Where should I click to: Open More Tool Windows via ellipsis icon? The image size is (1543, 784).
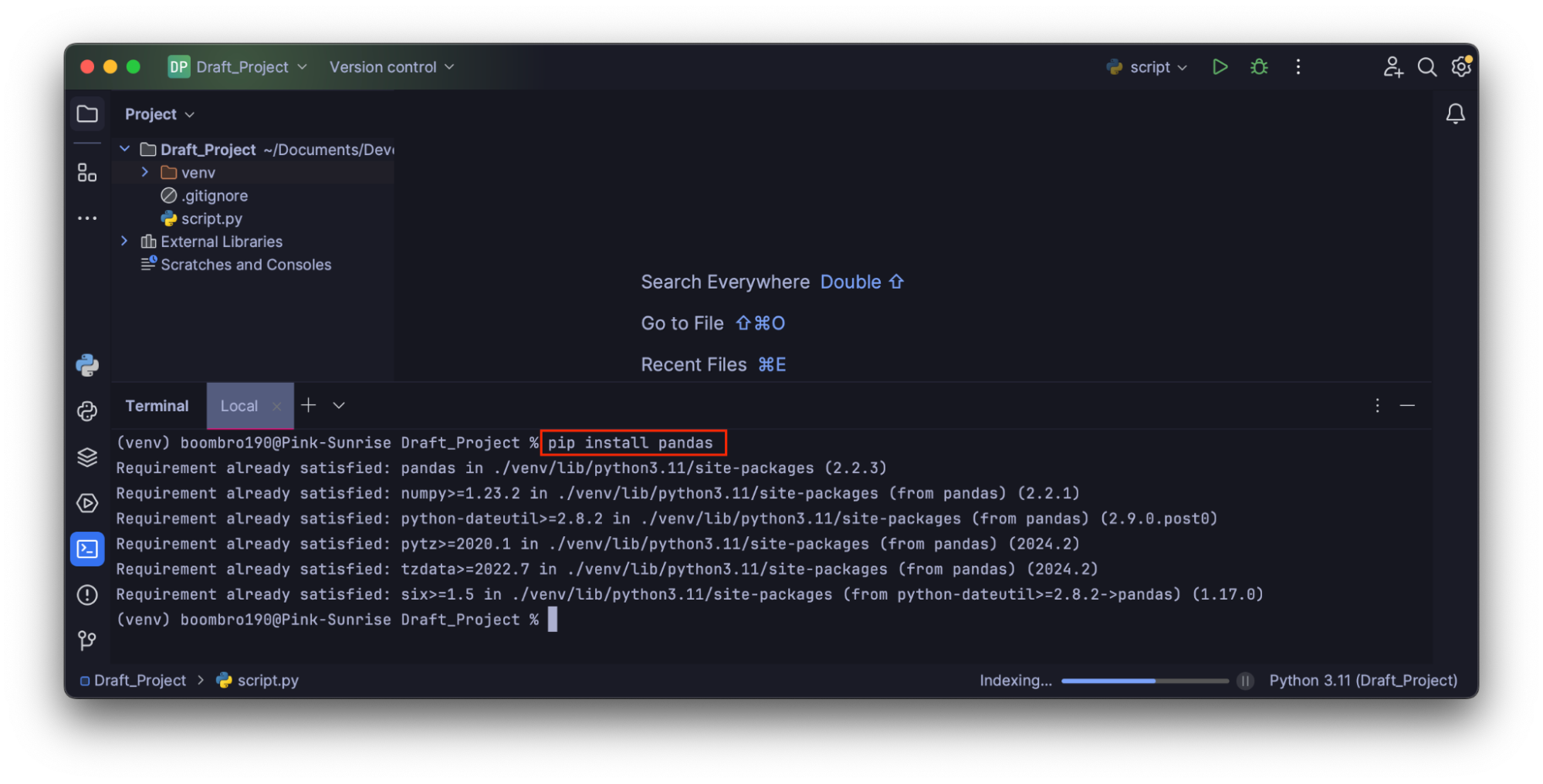click(87, 218)
